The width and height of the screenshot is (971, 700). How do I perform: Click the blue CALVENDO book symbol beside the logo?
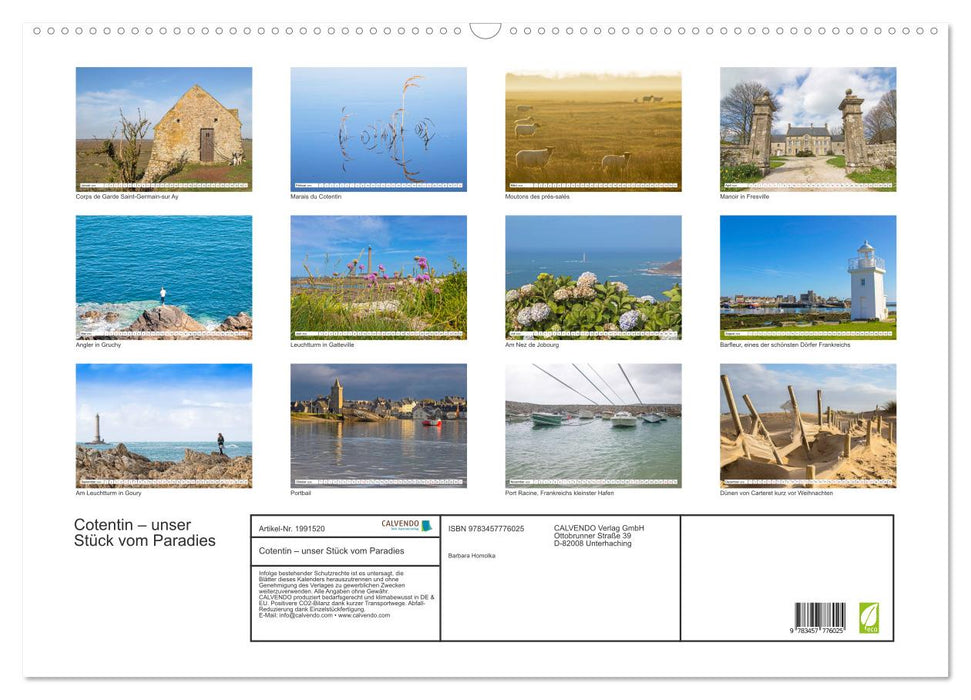pos(426,524)
